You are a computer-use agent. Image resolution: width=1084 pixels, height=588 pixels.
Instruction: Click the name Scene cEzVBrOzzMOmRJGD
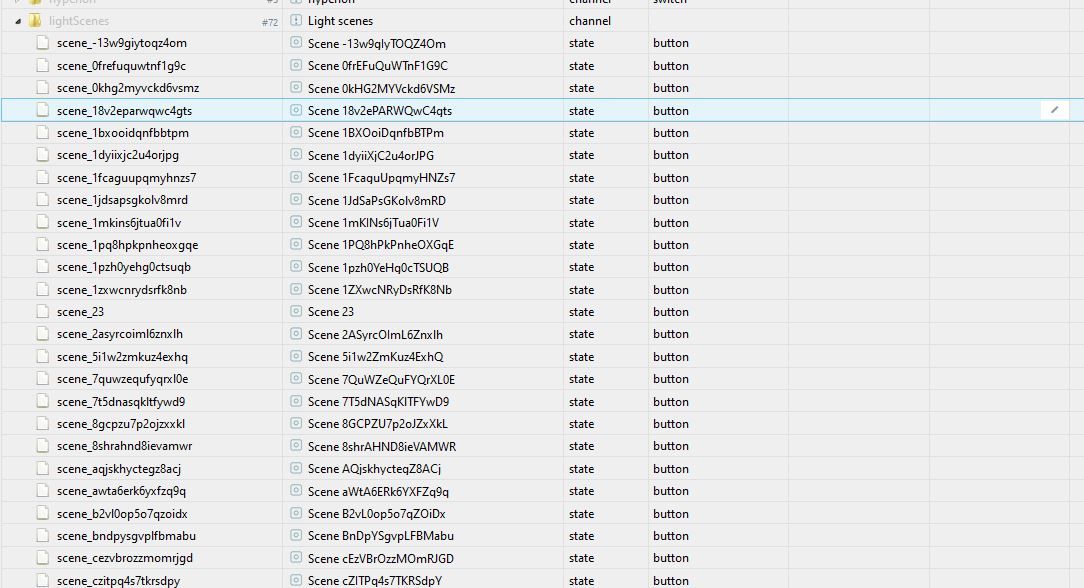click(x=381, y=558)
